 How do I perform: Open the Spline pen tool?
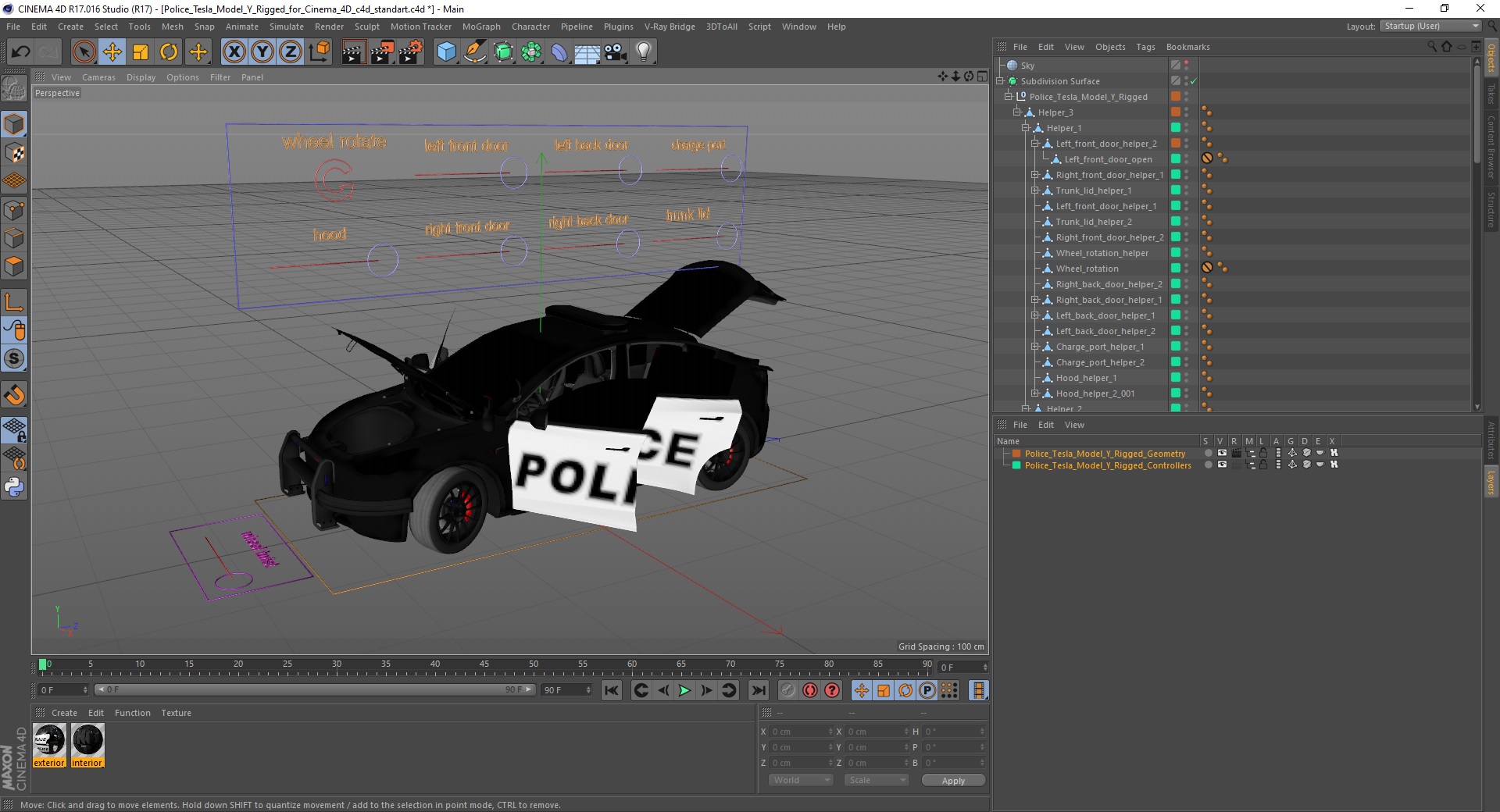click(x=475, y=52)
